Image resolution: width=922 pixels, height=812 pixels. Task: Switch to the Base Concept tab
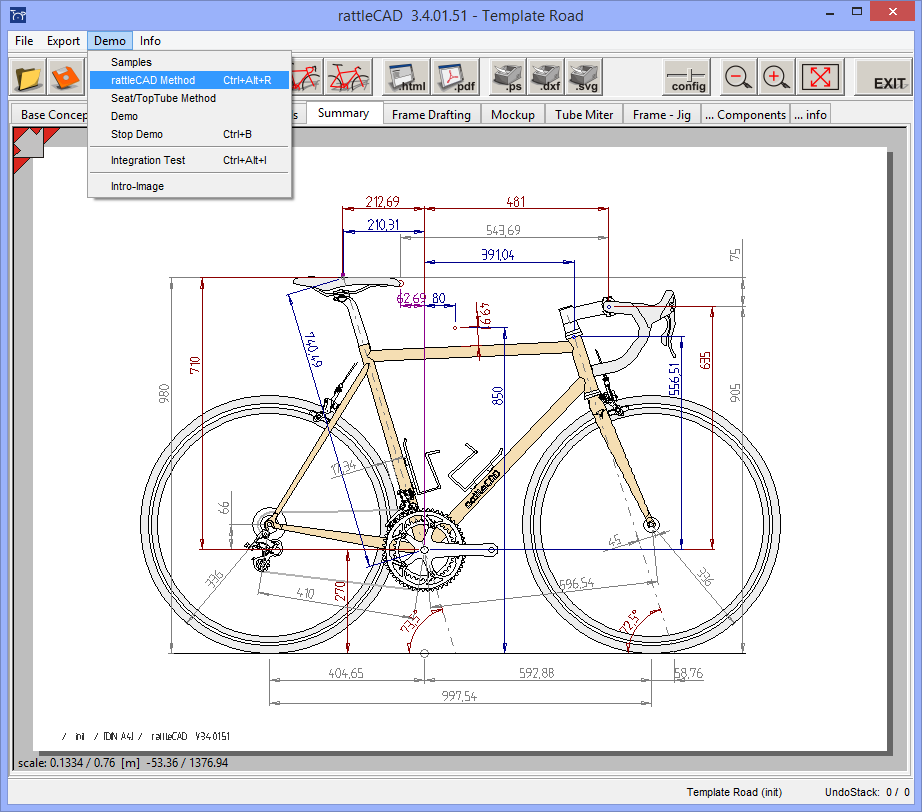coord(50,115)
